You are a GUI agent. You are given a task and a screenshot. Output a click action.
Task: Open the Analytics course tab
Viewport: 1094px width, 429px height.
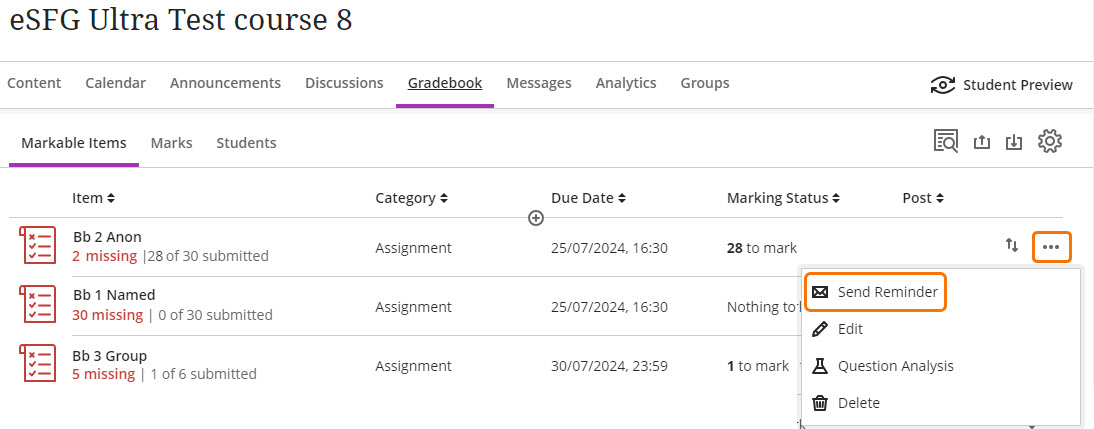point(626,83)
